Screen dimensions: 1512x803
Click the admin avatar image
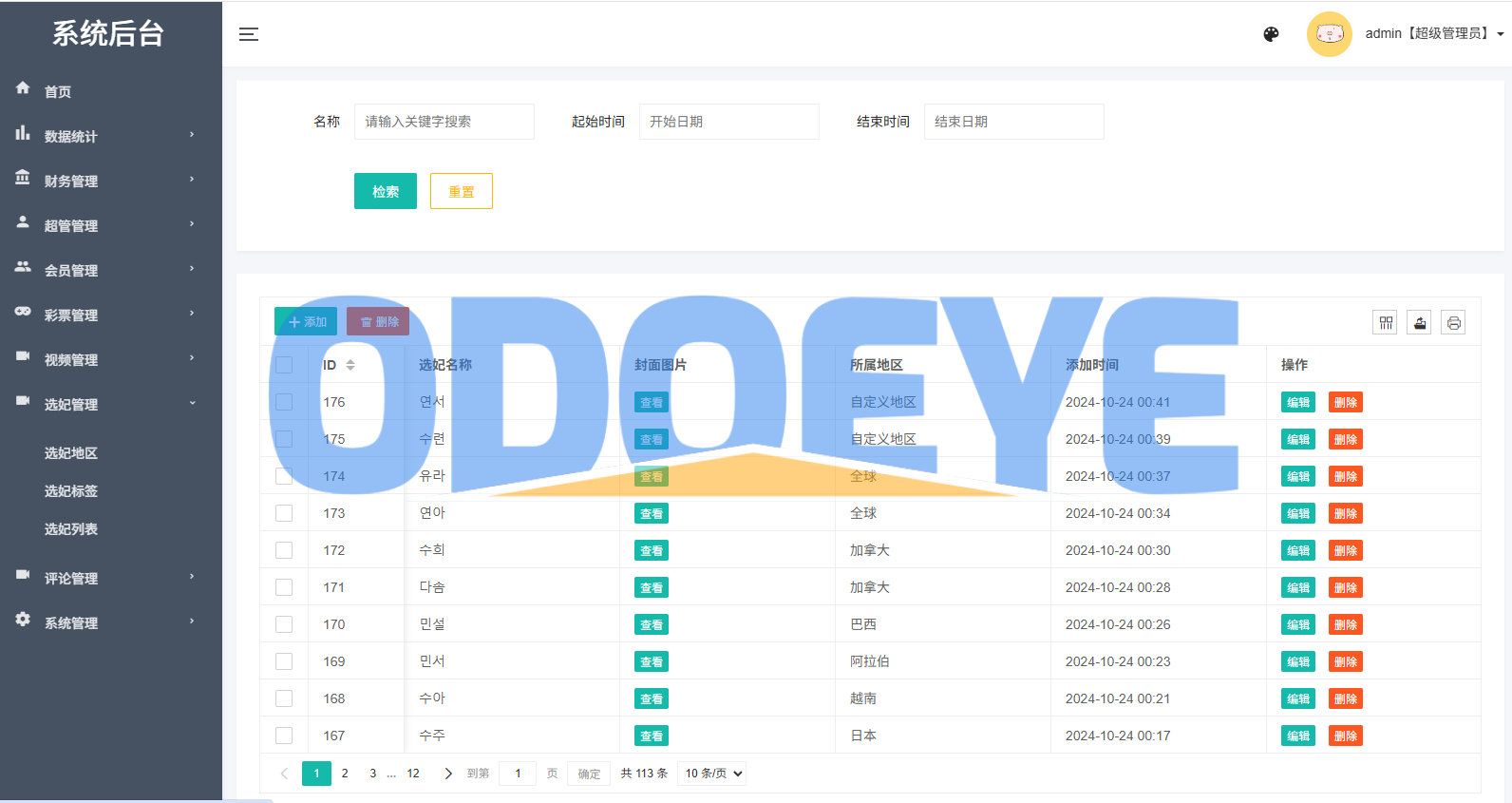click(x=1329, y=34)
